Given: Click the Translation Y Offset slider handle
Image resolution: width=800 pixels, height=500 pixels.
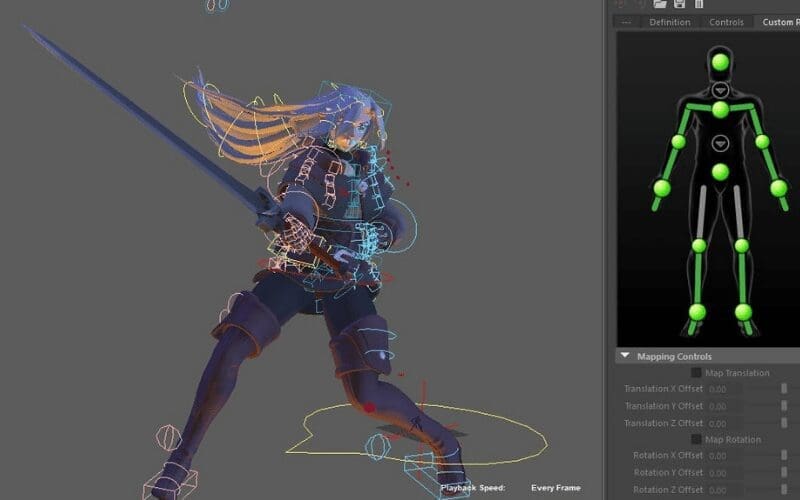Looking at the screenshot, I should click(x=784, y=406).
